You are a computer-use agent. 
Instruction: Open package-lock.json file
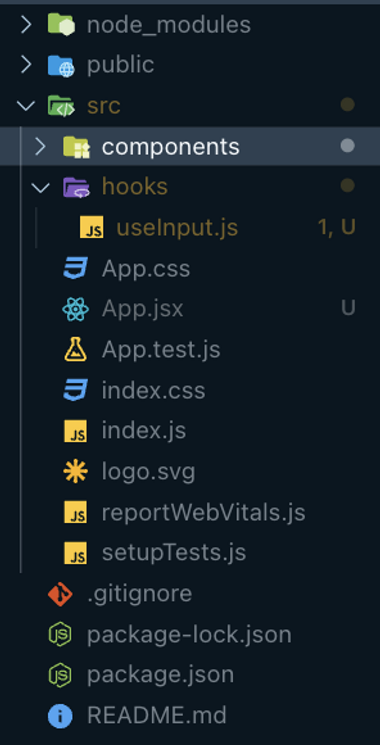pyautogui.click(x=190, y=635)
